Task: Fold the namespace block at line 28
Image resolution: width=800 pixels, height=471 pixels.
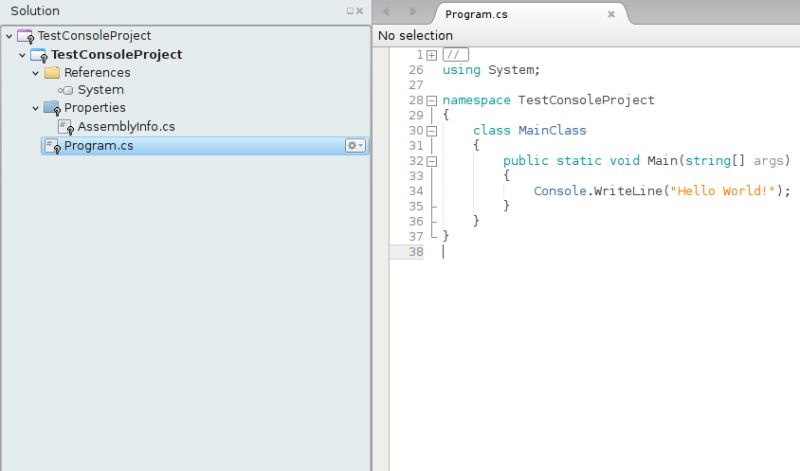Action: [x=432, y=101]
